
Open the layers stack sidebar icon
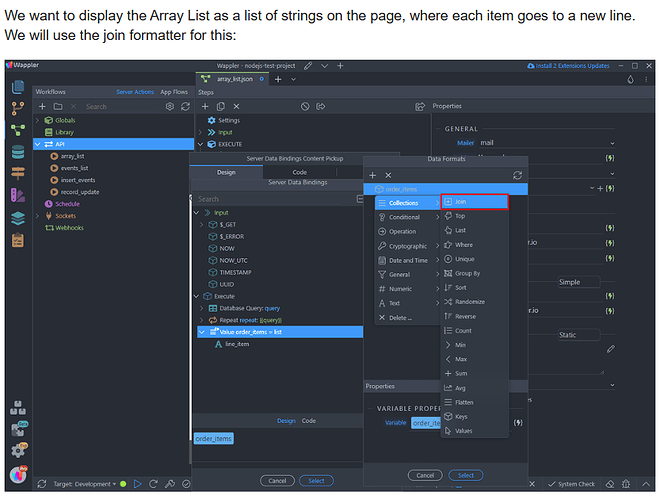(x=18, y=218)
